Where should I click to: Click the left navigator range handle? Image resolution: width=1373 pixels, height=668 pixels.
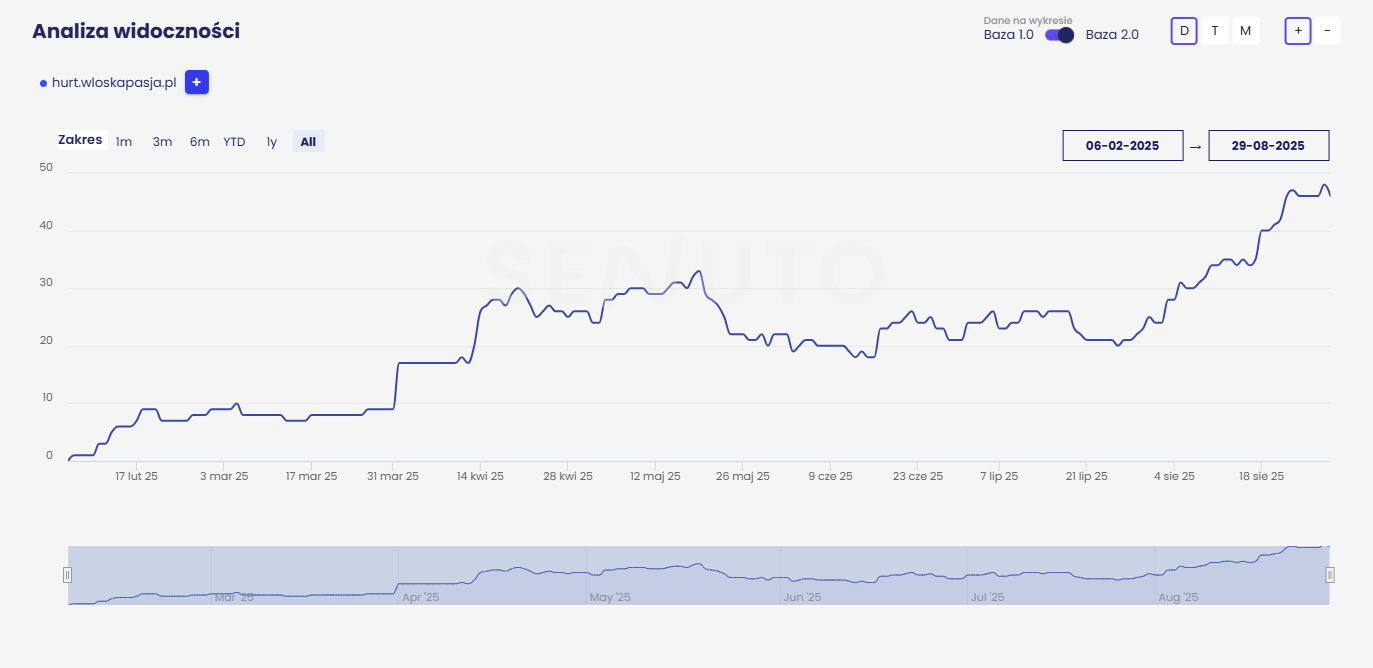68,574
